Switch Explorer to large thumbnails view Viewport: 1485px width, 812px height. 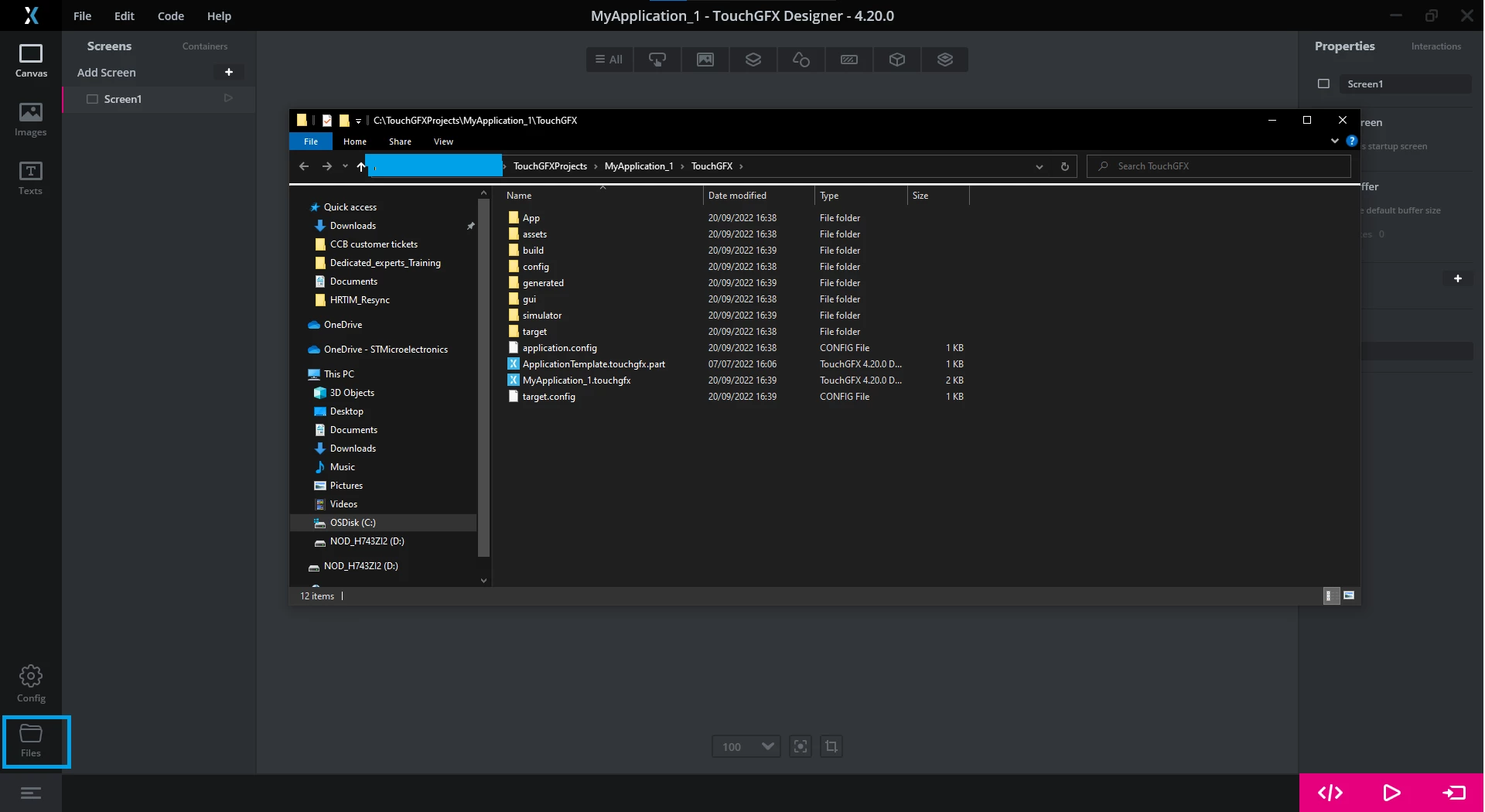[x=1349, y=595]
